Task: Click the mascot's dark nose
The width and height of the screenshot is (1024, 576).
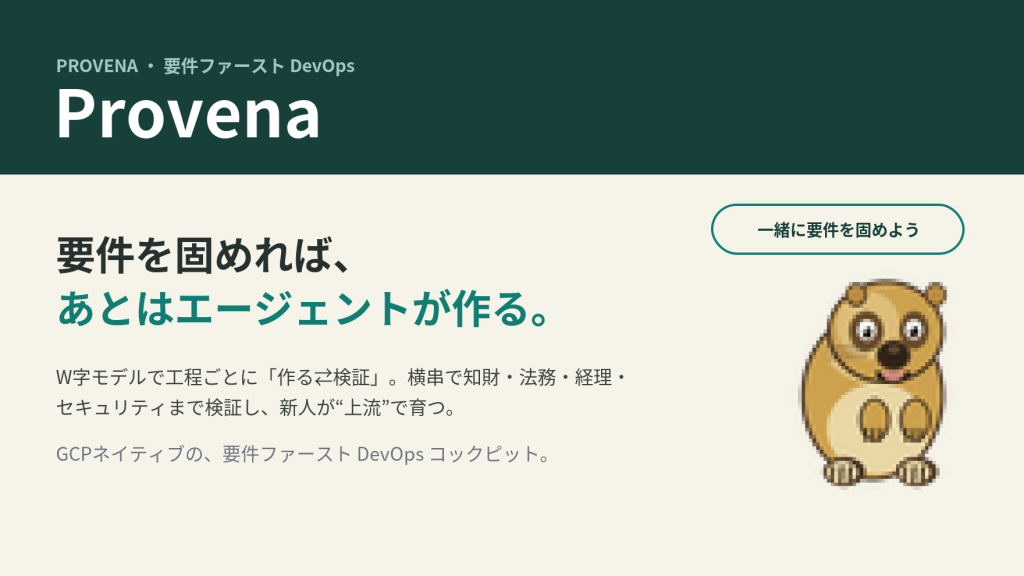Action: pos(891,354)
